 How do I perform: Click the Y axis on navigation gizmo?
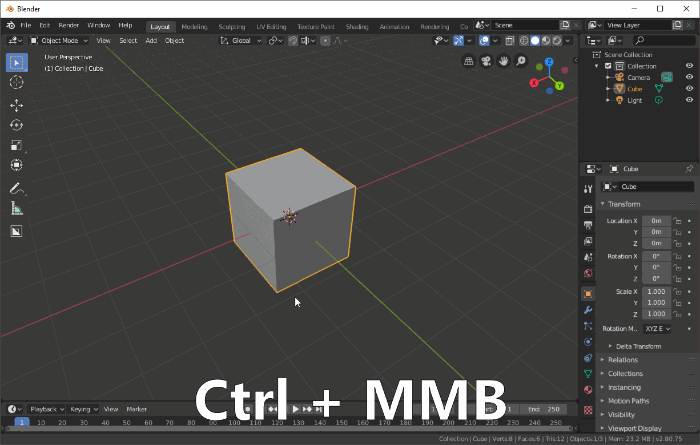coord(559,86)
